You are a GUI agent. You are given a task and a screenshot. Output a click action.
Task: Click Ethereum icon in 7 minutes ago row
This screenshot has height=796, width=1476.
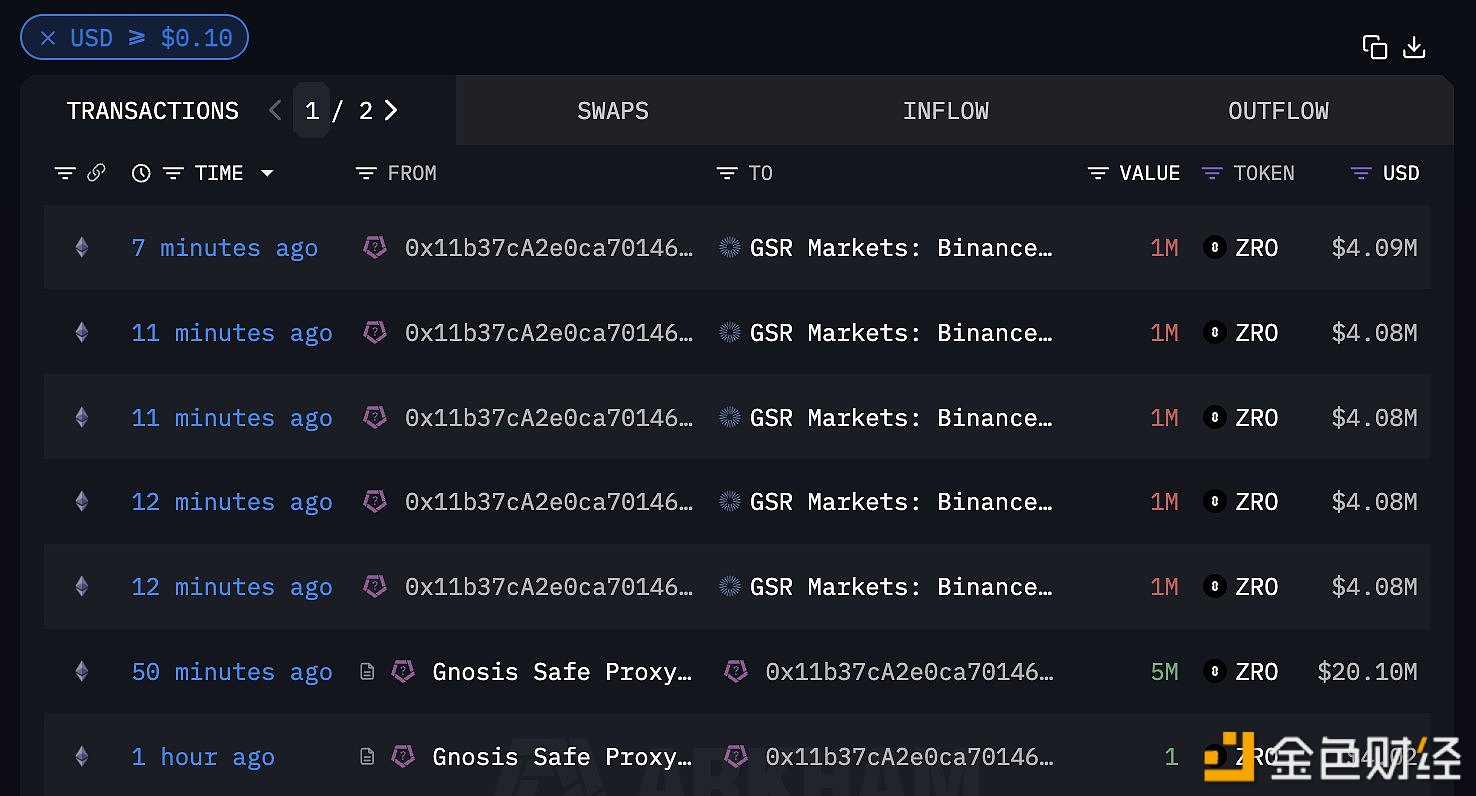[x=82, y=248]
